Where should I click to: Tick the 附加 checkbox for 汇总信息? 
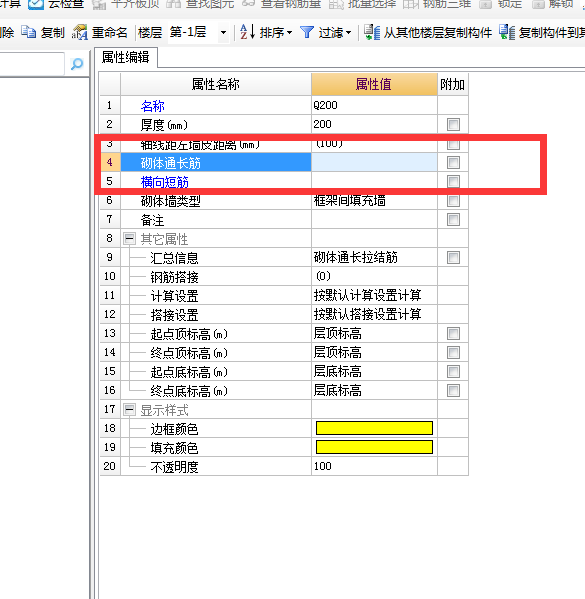[x=453, y=257]
